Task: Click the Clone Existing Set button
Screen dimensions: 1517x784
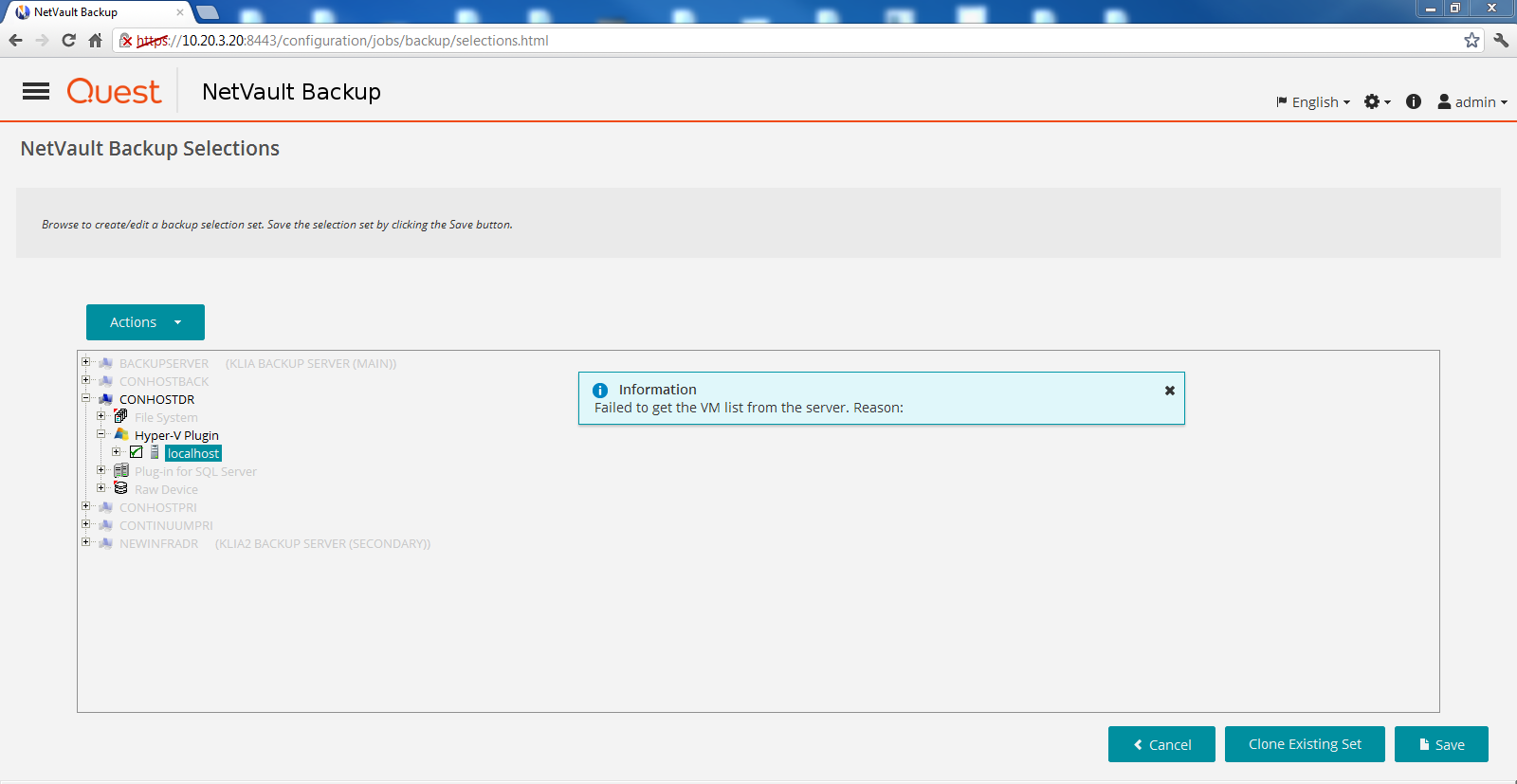Action: pos(1305,744)
